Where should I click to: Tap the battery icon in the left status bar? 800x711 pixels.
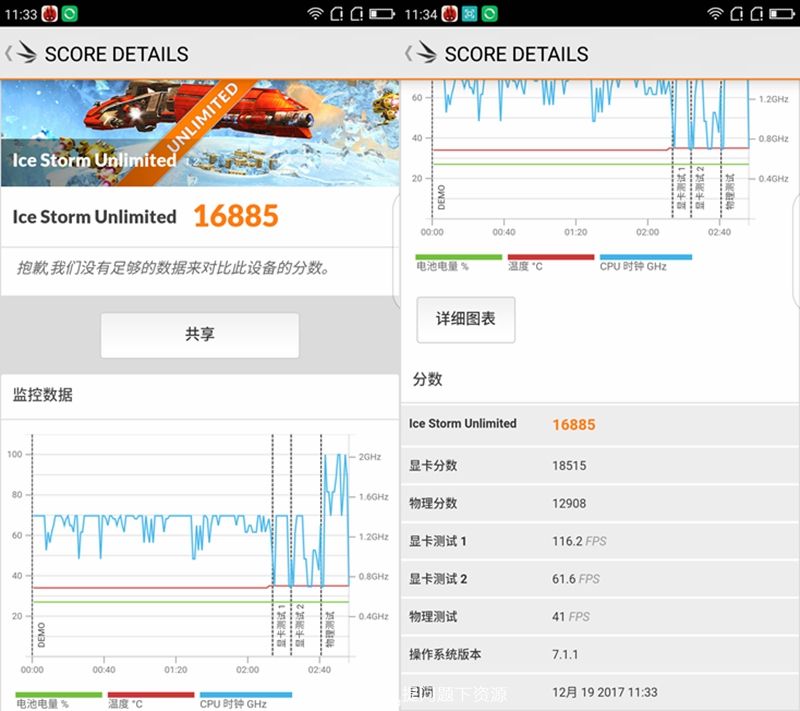[382, 14]
